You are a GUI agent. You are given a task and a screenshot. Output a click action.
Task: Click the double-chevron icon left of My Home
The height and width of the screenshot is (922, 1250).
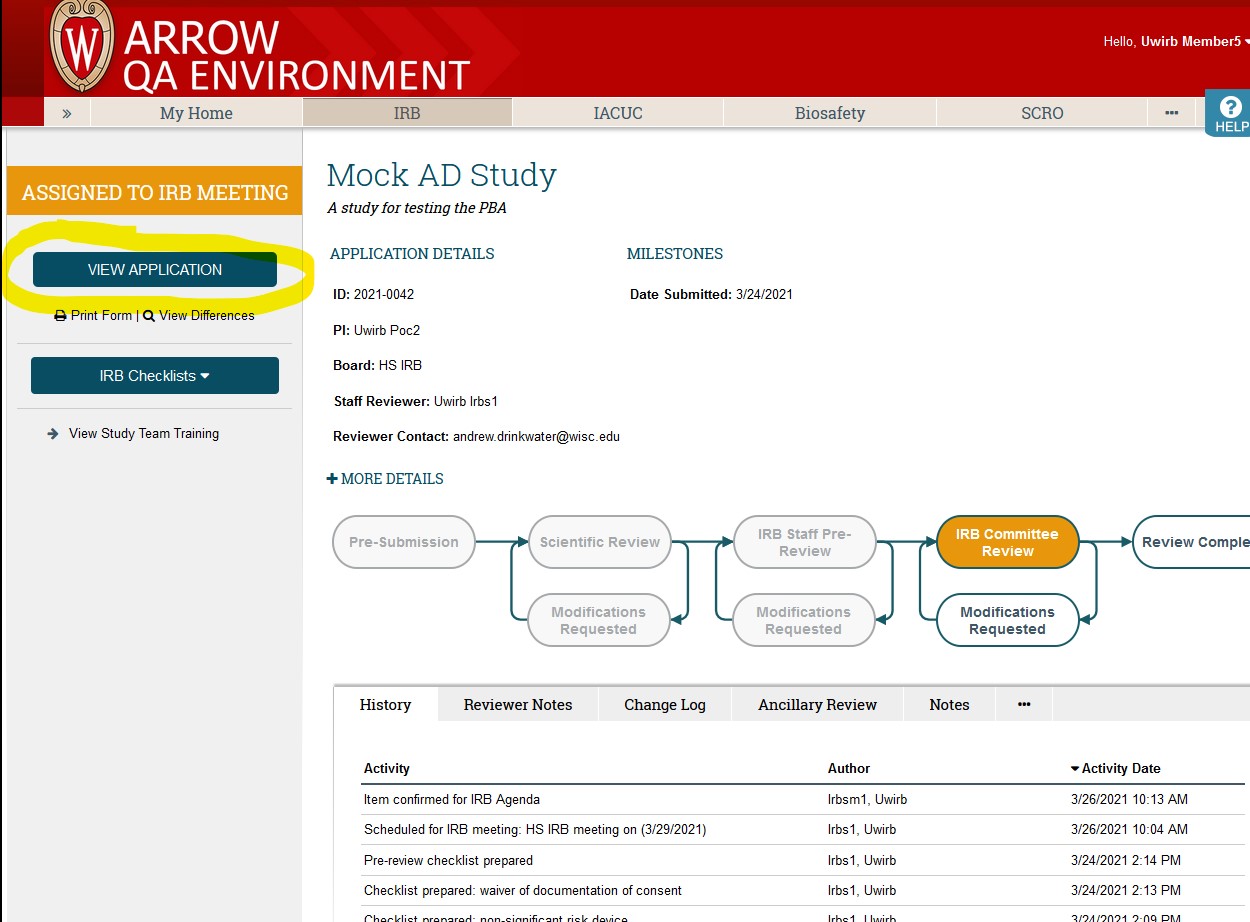coord(64,112)
